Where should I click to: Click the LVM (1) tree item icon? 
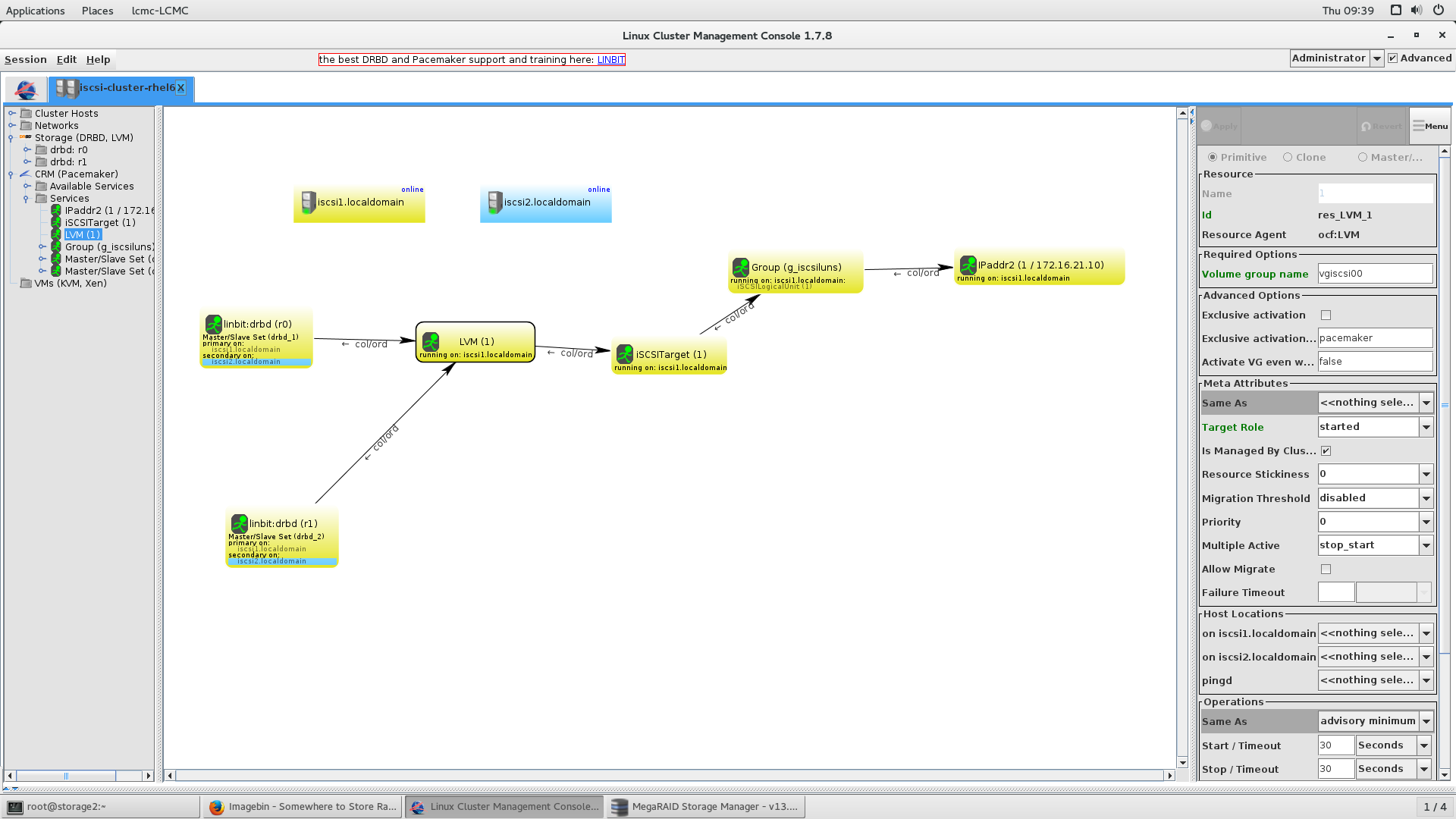click(56, 234)
